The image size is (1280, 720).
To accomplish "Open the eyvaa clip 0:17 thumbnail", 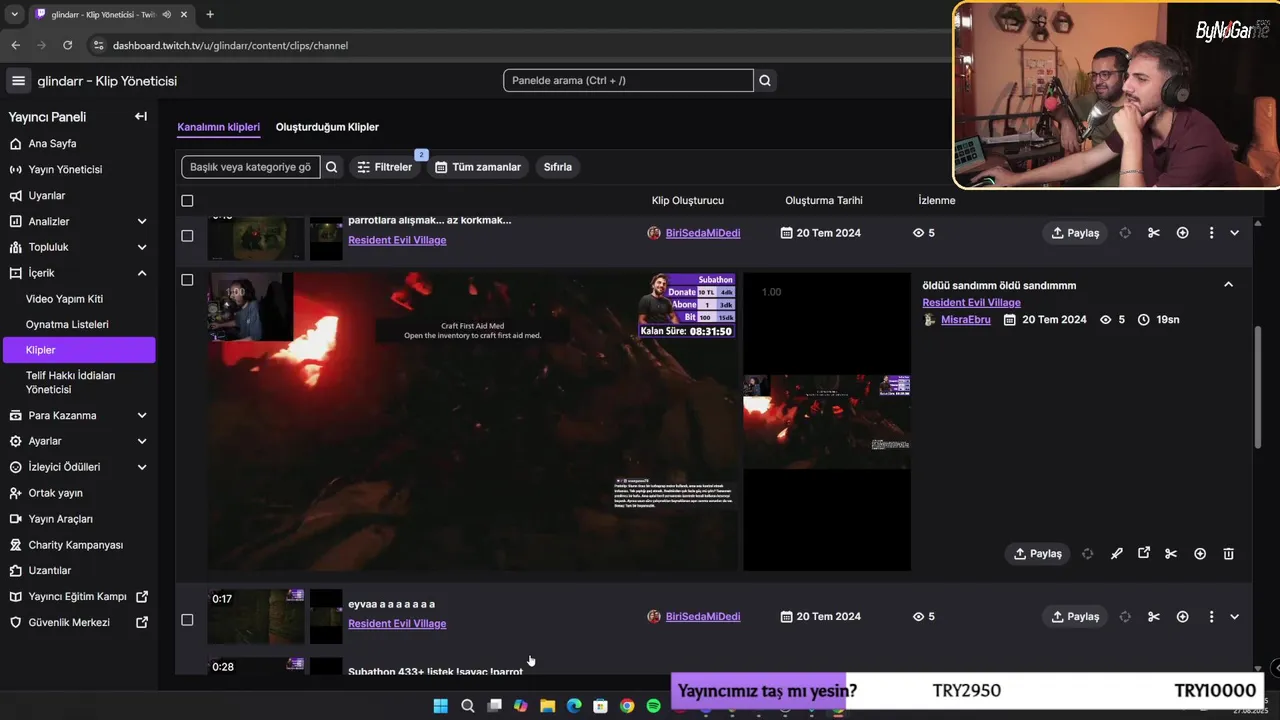I will coord(256,617).
